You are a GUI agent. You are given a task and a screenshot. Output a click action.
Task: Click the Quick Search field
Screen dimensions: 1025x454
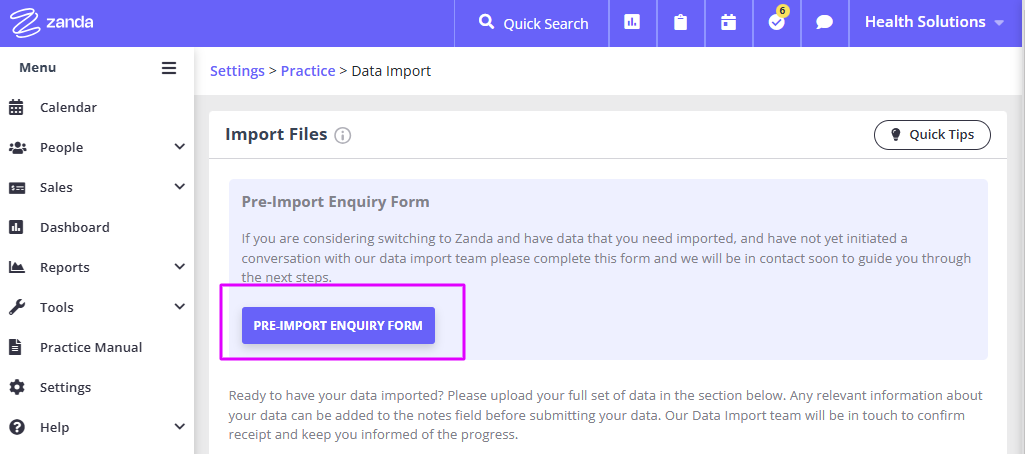coord(532,24)
